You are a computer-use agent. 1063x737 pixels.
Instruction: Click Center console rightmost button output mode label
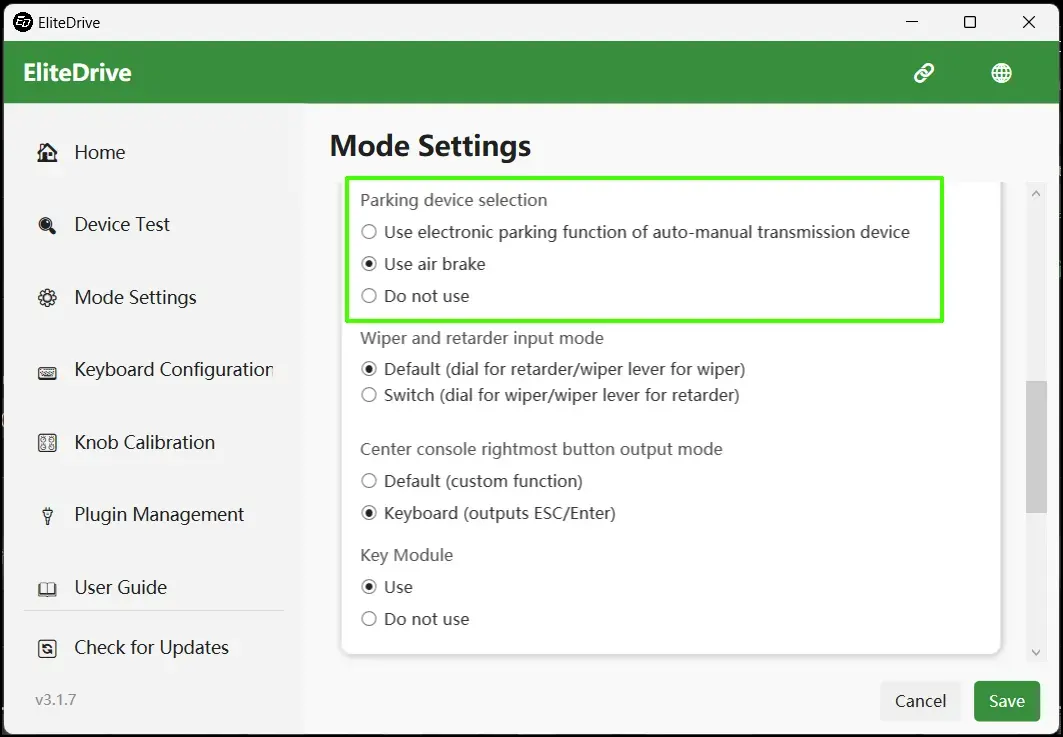[x=541, y=449]
